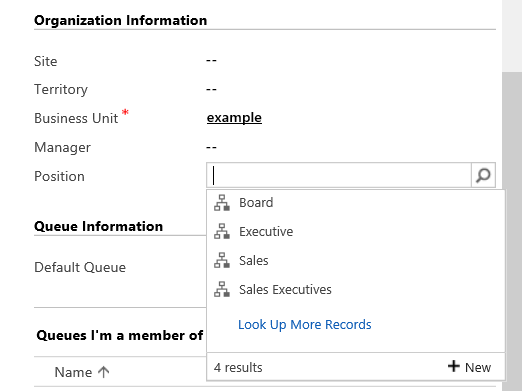Open Look Up More Records link

coord(305,324)
